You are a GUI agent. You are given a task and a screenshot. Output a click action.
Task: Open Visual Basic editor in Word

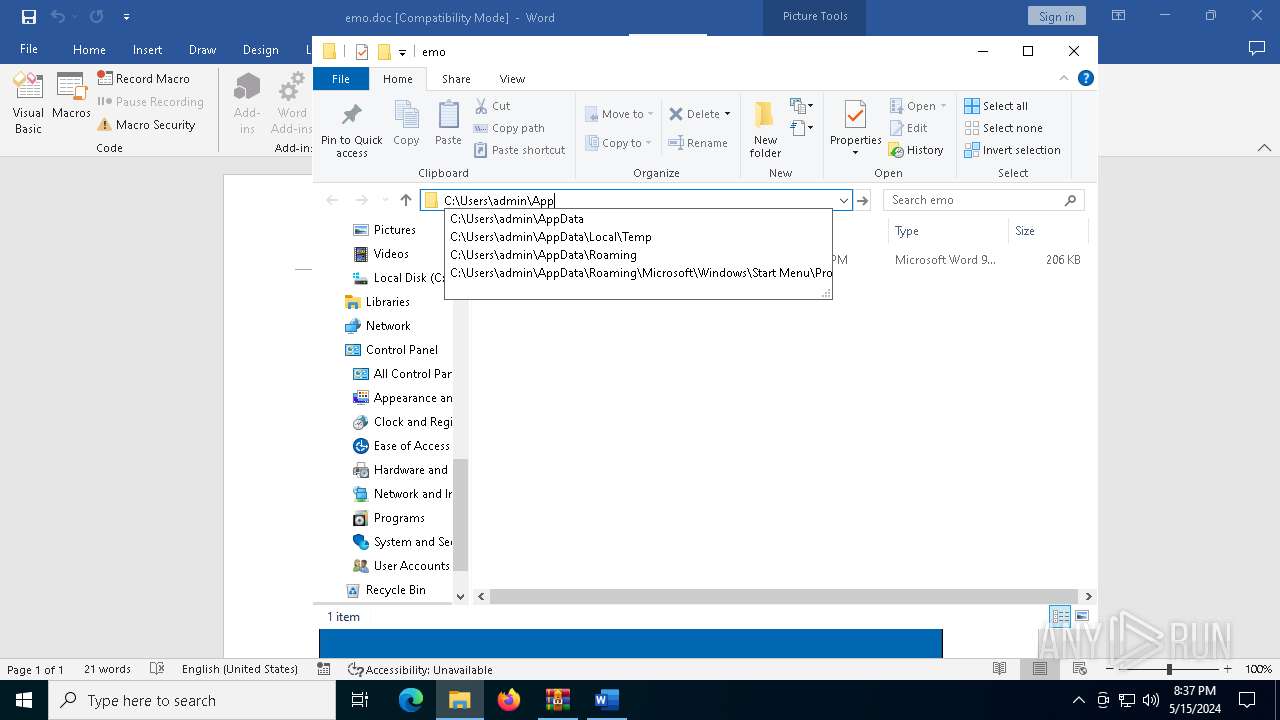(28, 103)
